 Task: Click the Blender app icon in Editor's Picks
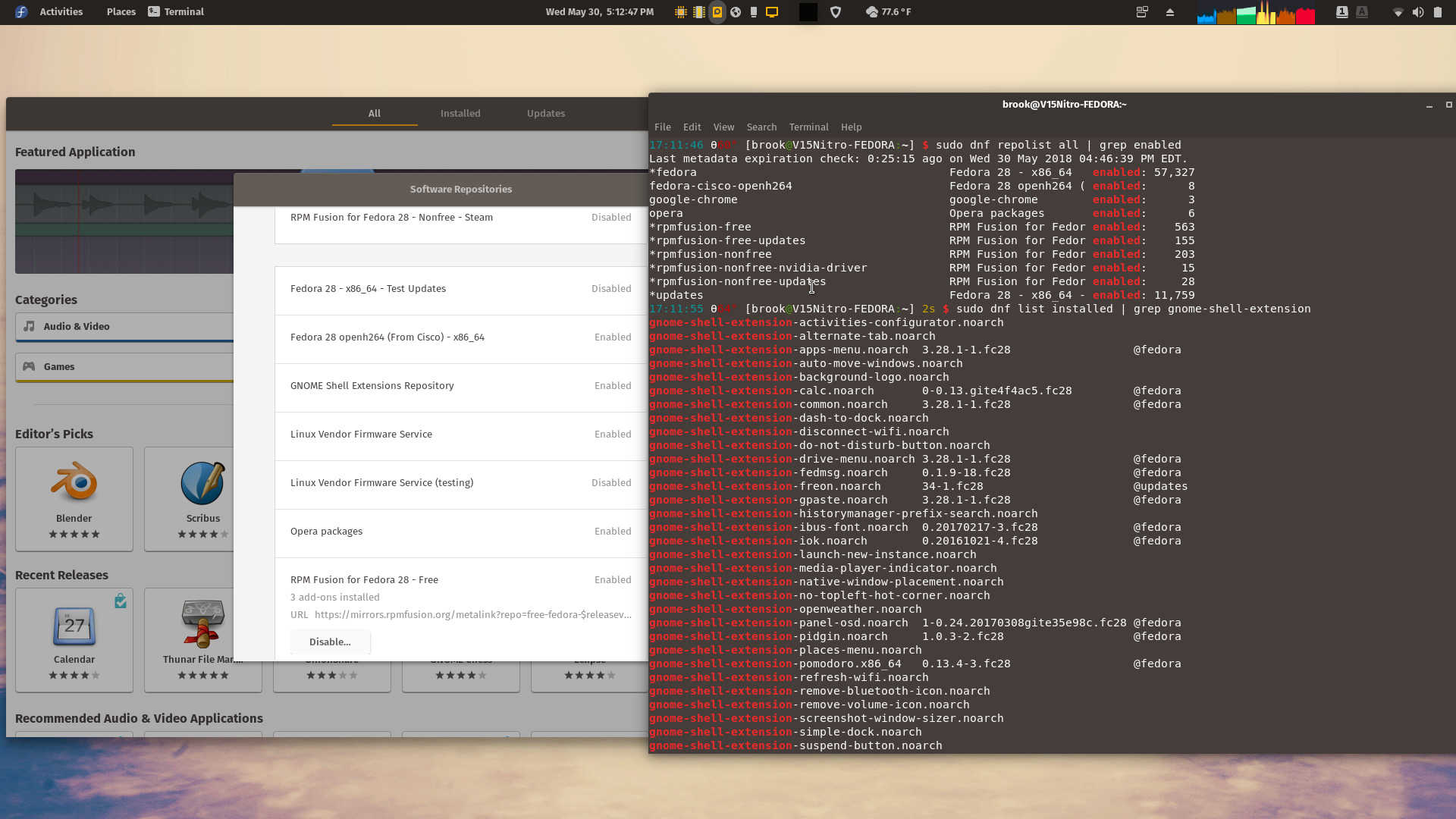(x=74, y=482)
